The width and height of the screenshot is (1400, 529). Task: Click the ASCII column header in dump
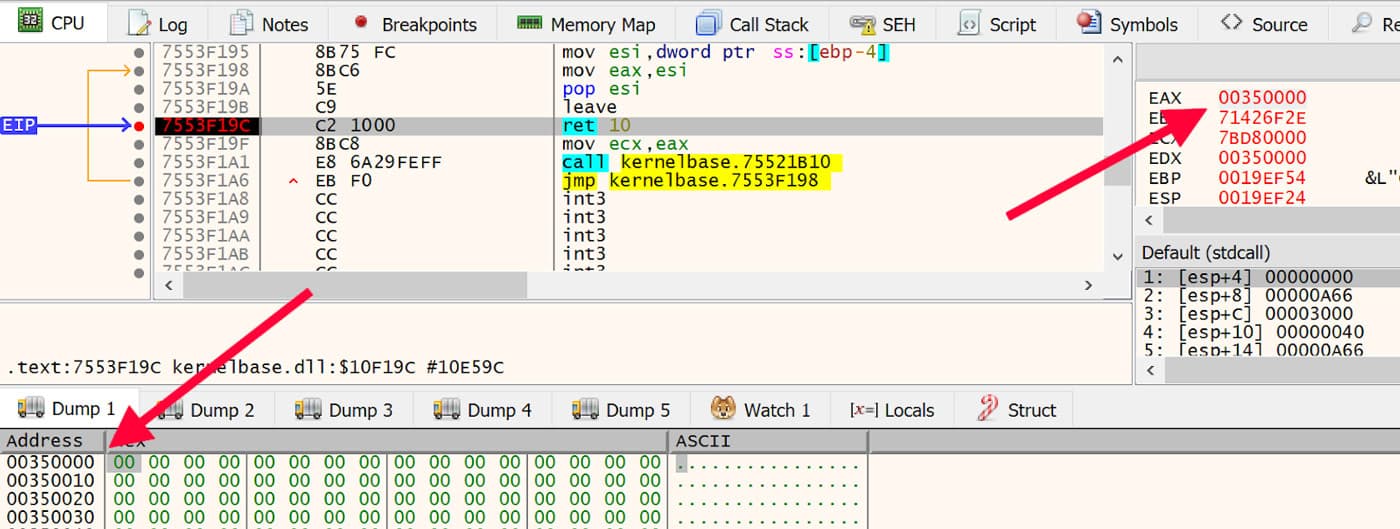pyautogui.click(x=767, y=441)
